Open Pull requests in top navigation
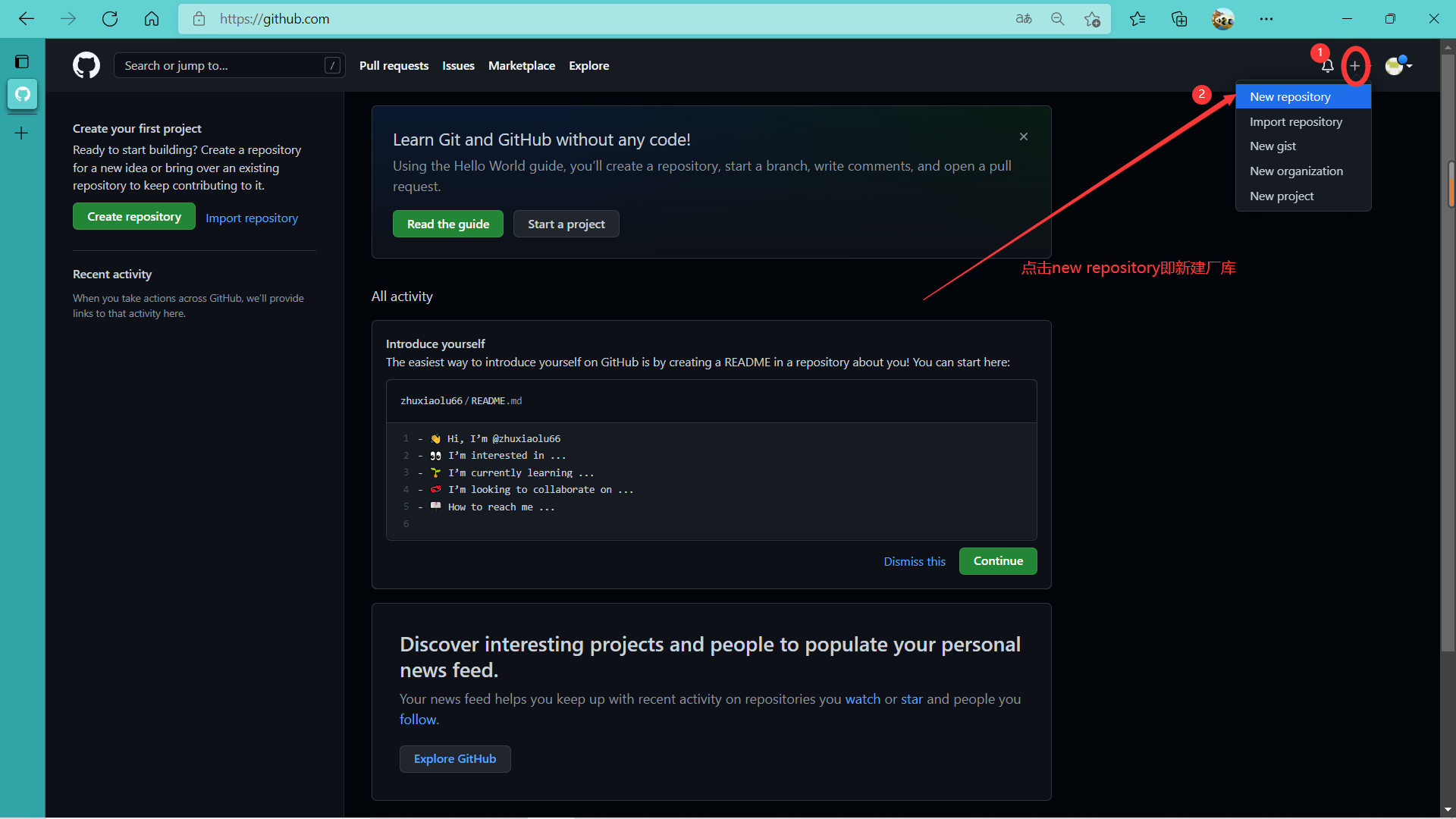The image size is (1456, 819). click(394, 66)
